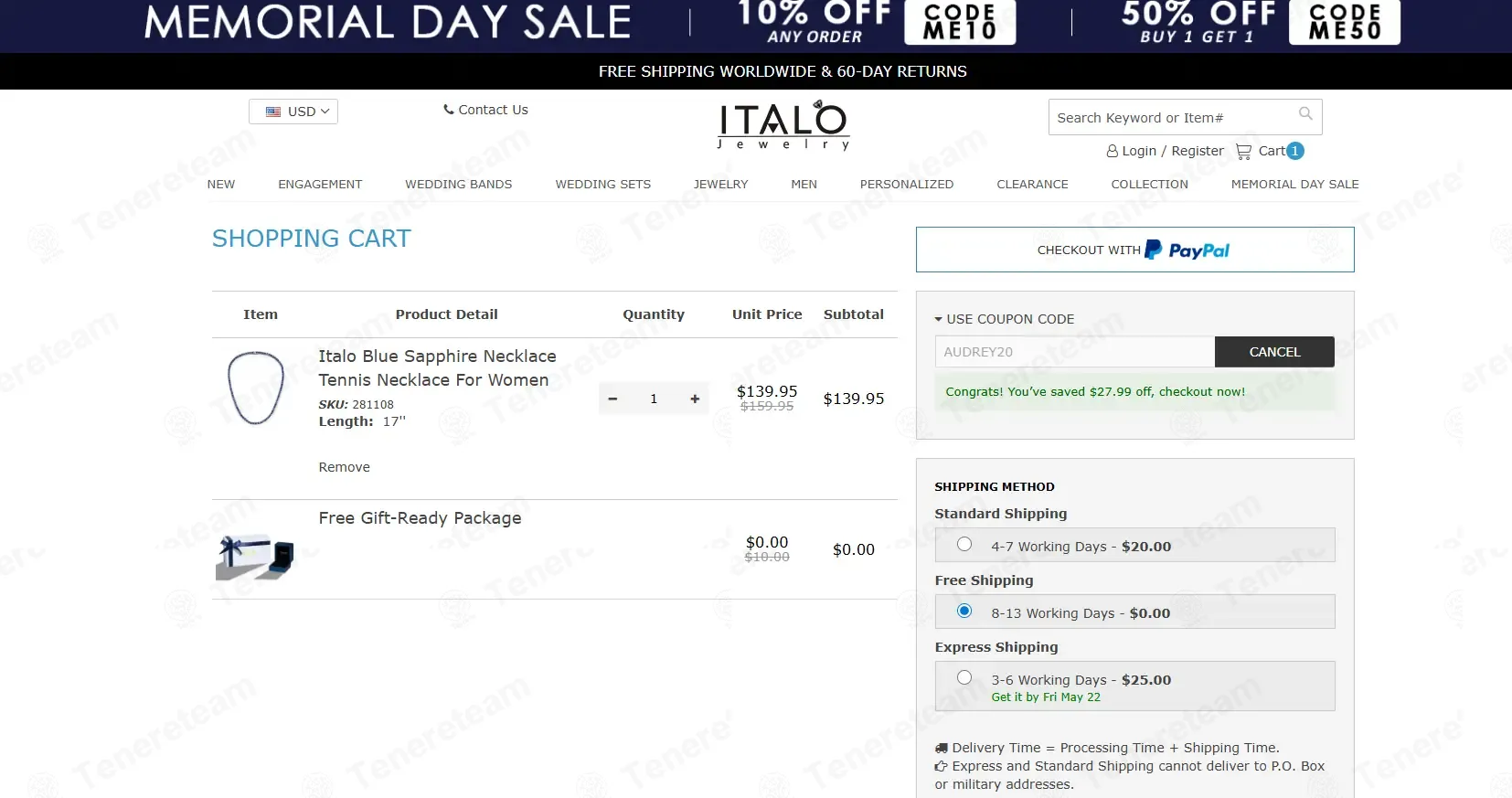
Task: Collapse the Use Coupon Code section
Action: click(1004, 319)
